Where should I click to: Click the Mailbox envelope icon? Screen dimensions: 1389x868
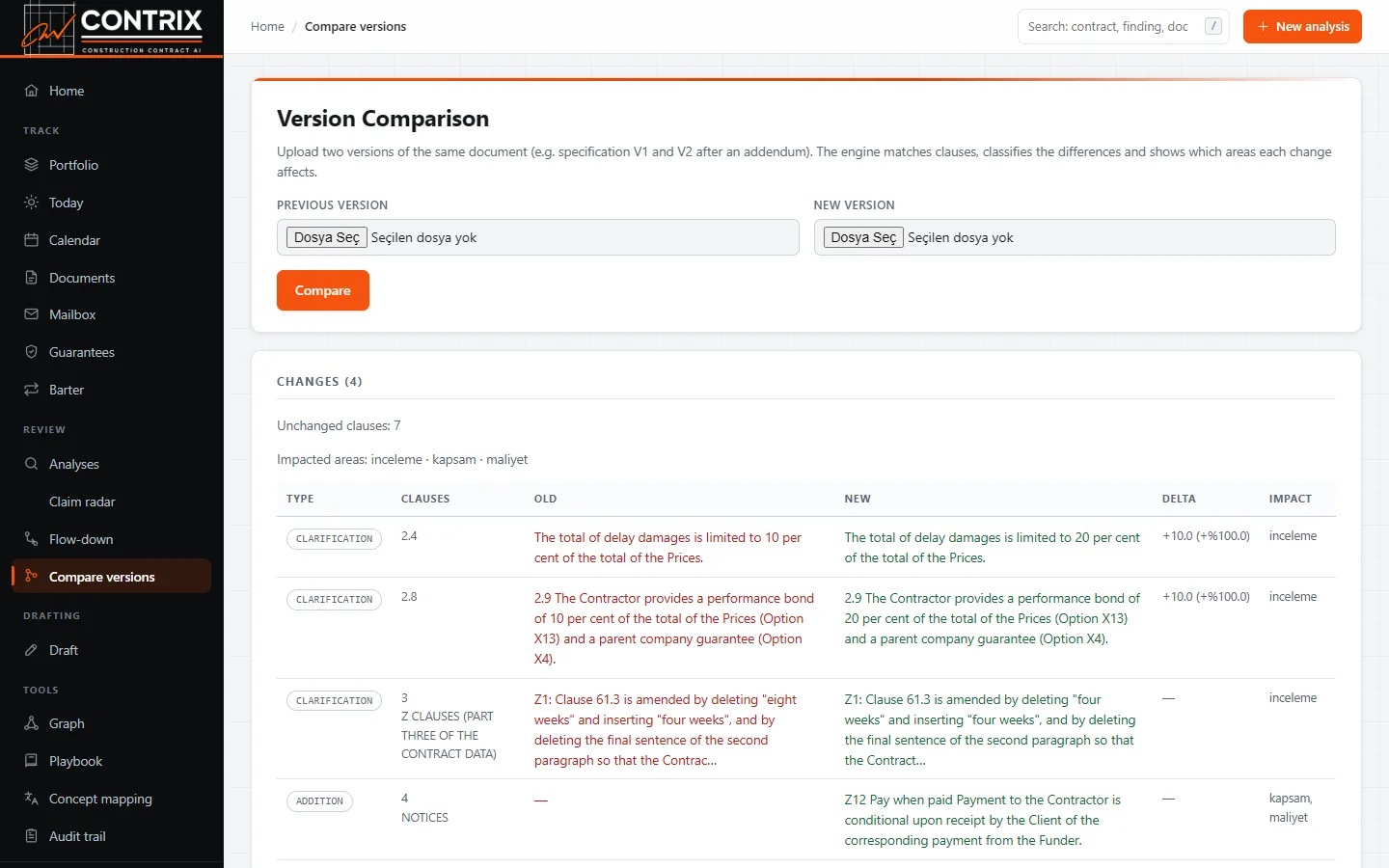pyautogui.click(x=31, y=314)
